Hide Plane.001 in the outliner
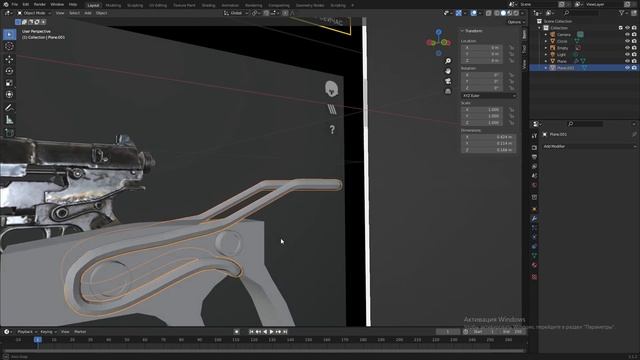Image resolution: width=640 pixels, height=360 pixels. pyautogui.click(x=627, y=68)
